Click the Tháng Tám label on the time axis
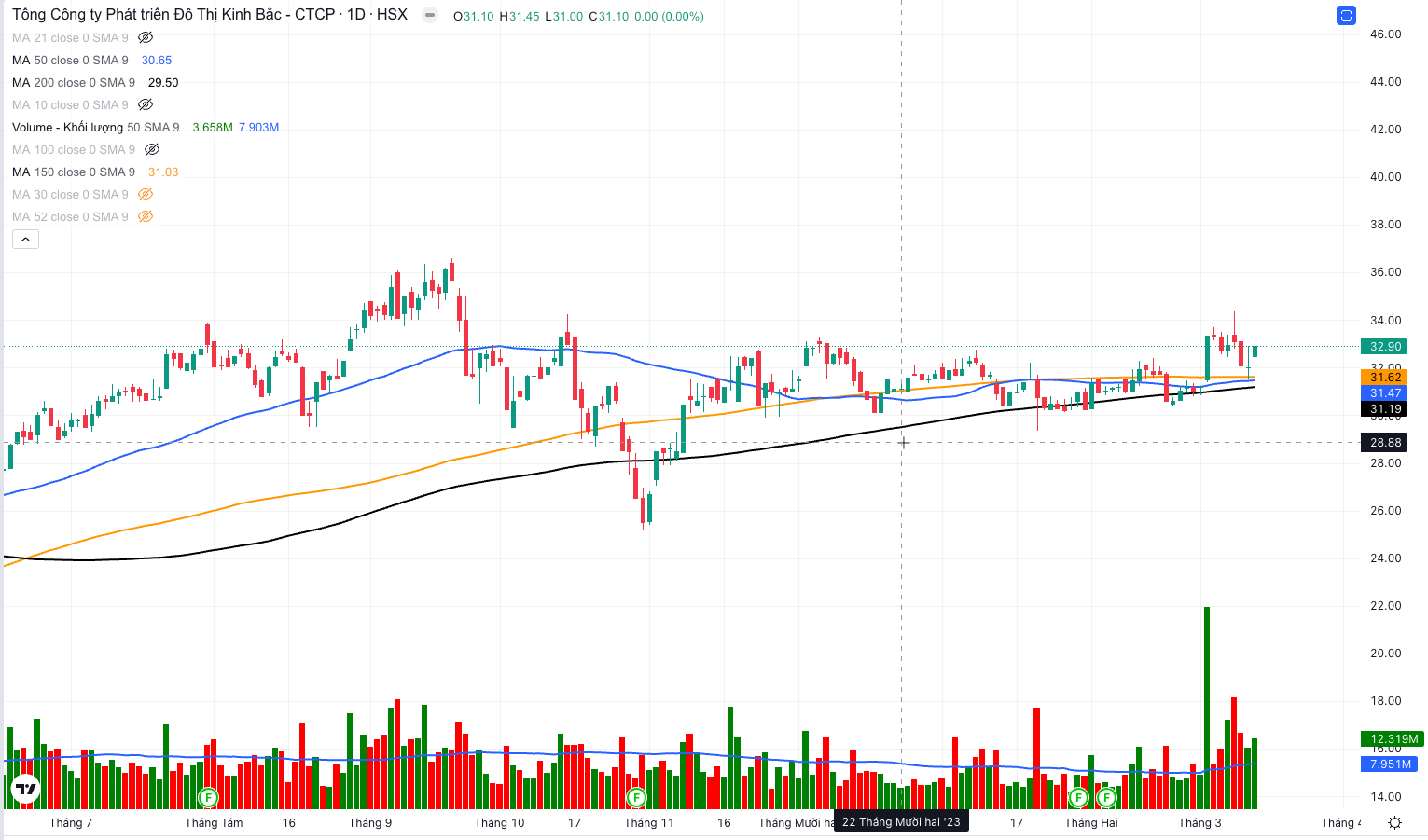Viewport: 1428px width, 840px height. (214, 823)
